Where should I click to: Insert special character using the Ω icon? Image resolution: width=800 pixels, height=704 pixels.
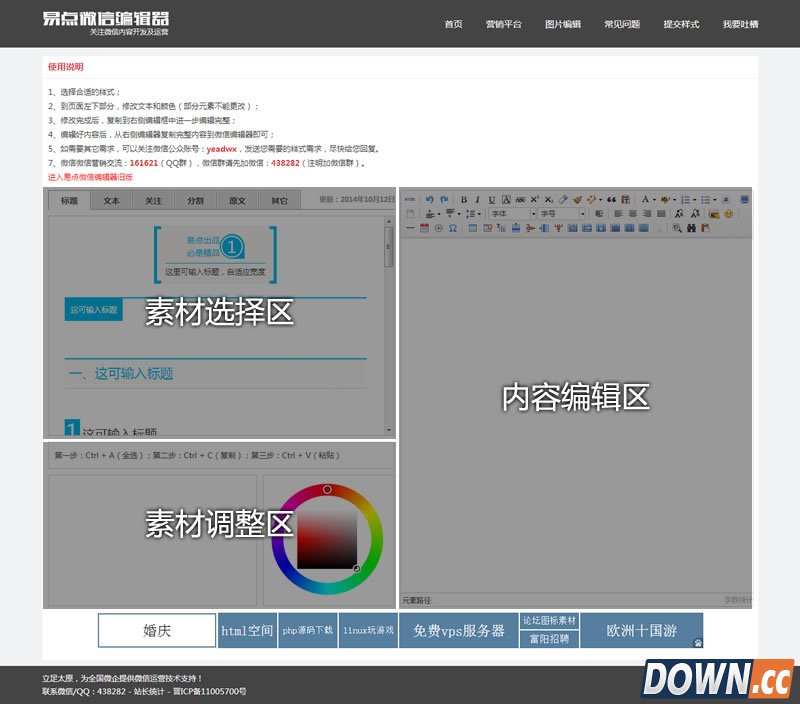[x=452, y=227]
